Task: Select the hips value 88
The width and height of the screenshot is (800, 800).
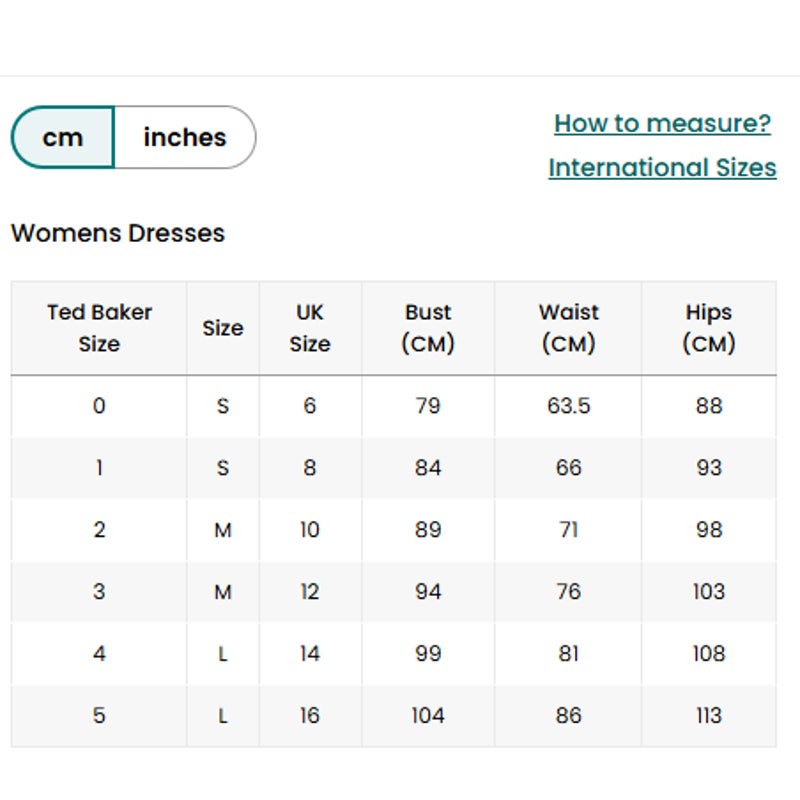Action: point(709,406)
